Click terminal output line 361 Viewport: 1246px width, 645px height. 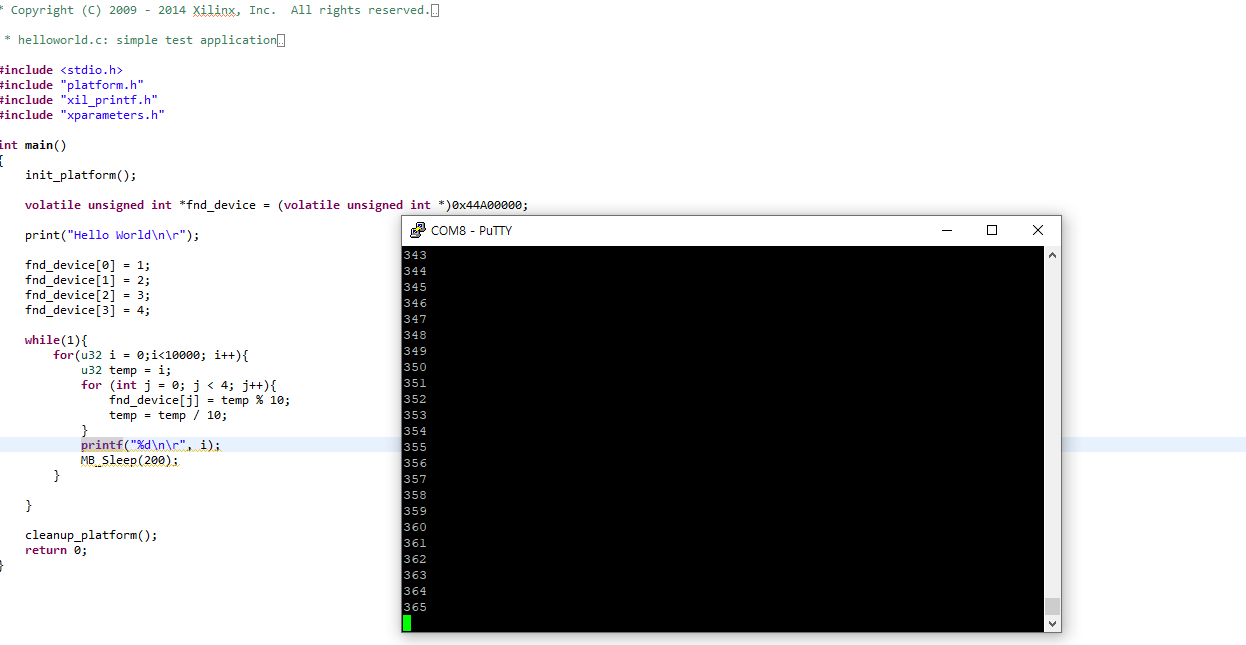pyautogui.click(x=415, y=543)
